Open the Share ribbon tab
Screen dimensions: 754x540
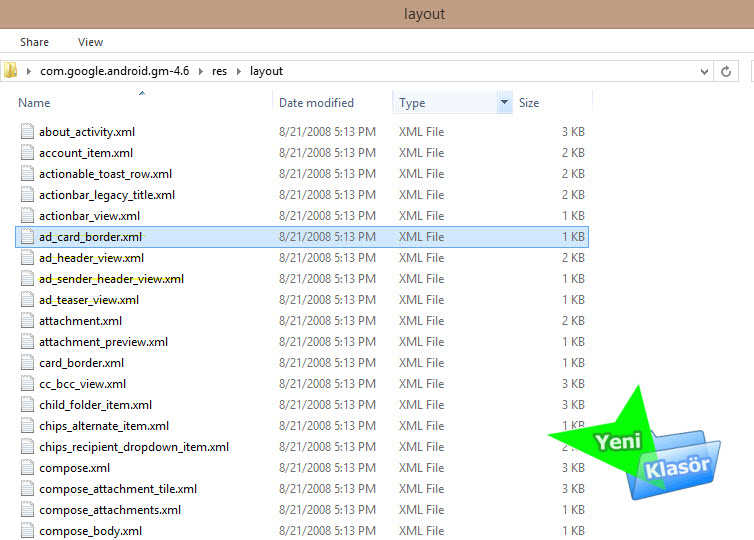click(x=34, y=42)
